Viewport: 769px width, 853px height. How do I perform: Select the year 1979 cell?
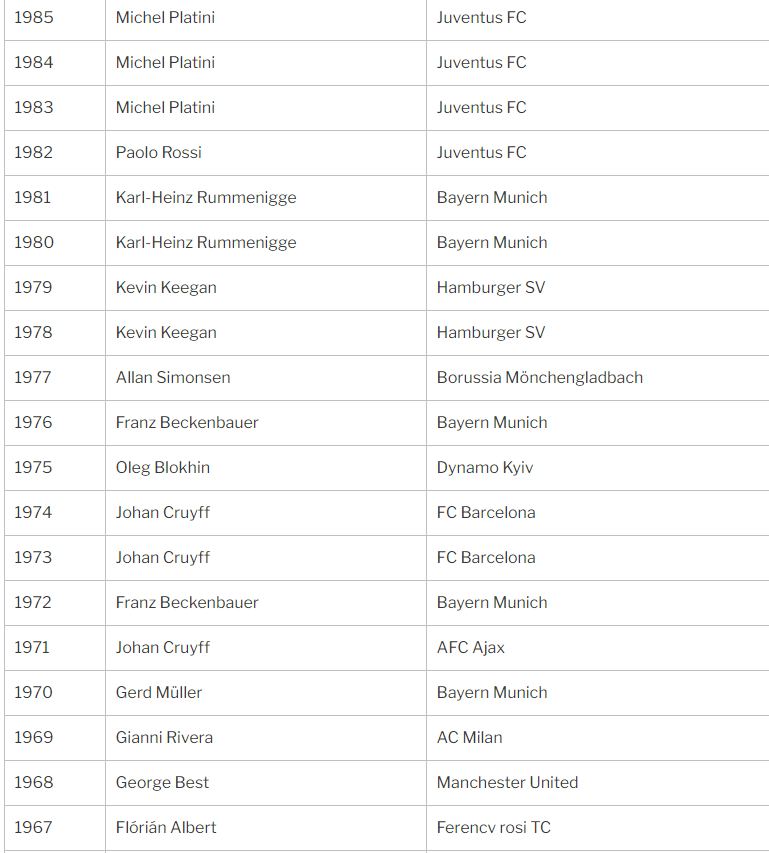point(33,288)
